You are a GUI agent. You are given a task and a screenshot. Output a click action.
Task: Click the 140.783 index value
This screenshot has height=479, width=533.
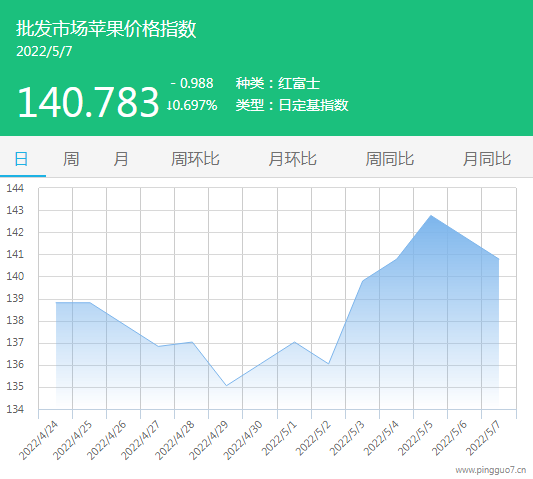tap(88, 102)
